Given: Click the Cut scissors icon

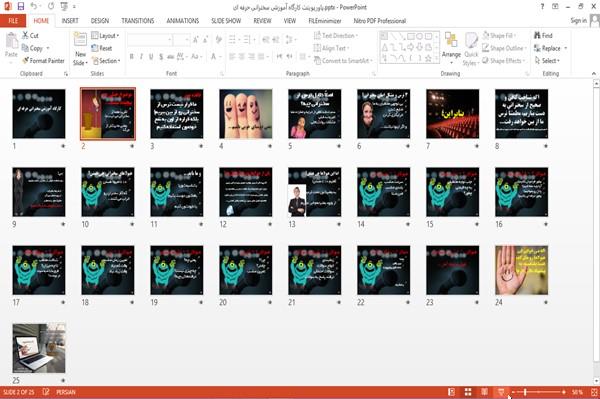Looking at the screenshot, I should pyautogui.click(x=26, y=35).
